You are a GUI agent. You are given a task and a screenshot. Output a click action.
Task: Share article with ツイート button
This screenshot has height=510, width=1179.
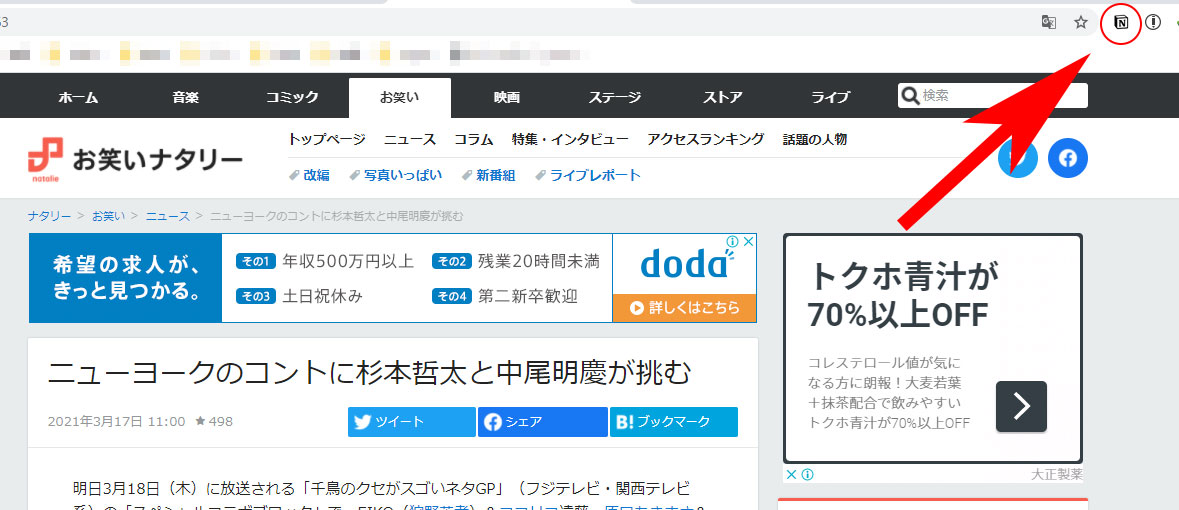click(411, 422)
